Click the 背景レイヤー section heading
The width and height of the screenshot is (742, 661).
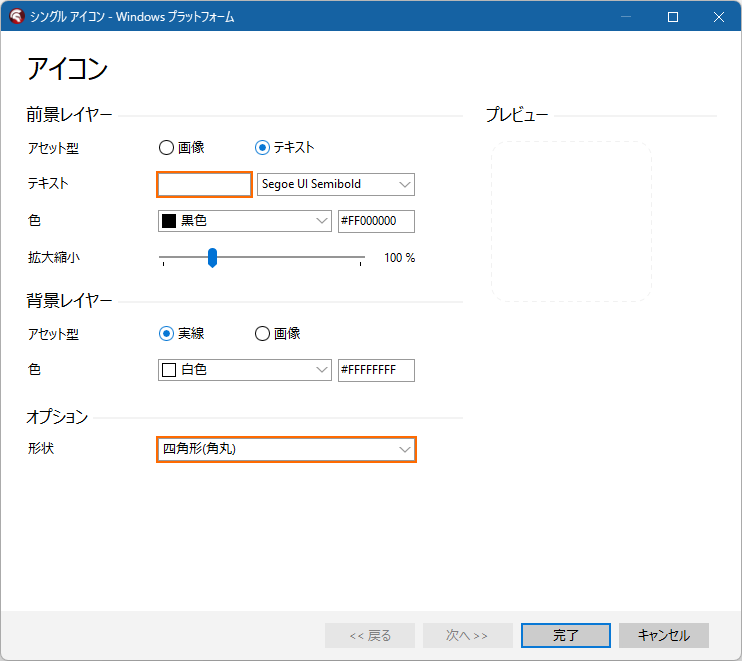tap(69, 300)
